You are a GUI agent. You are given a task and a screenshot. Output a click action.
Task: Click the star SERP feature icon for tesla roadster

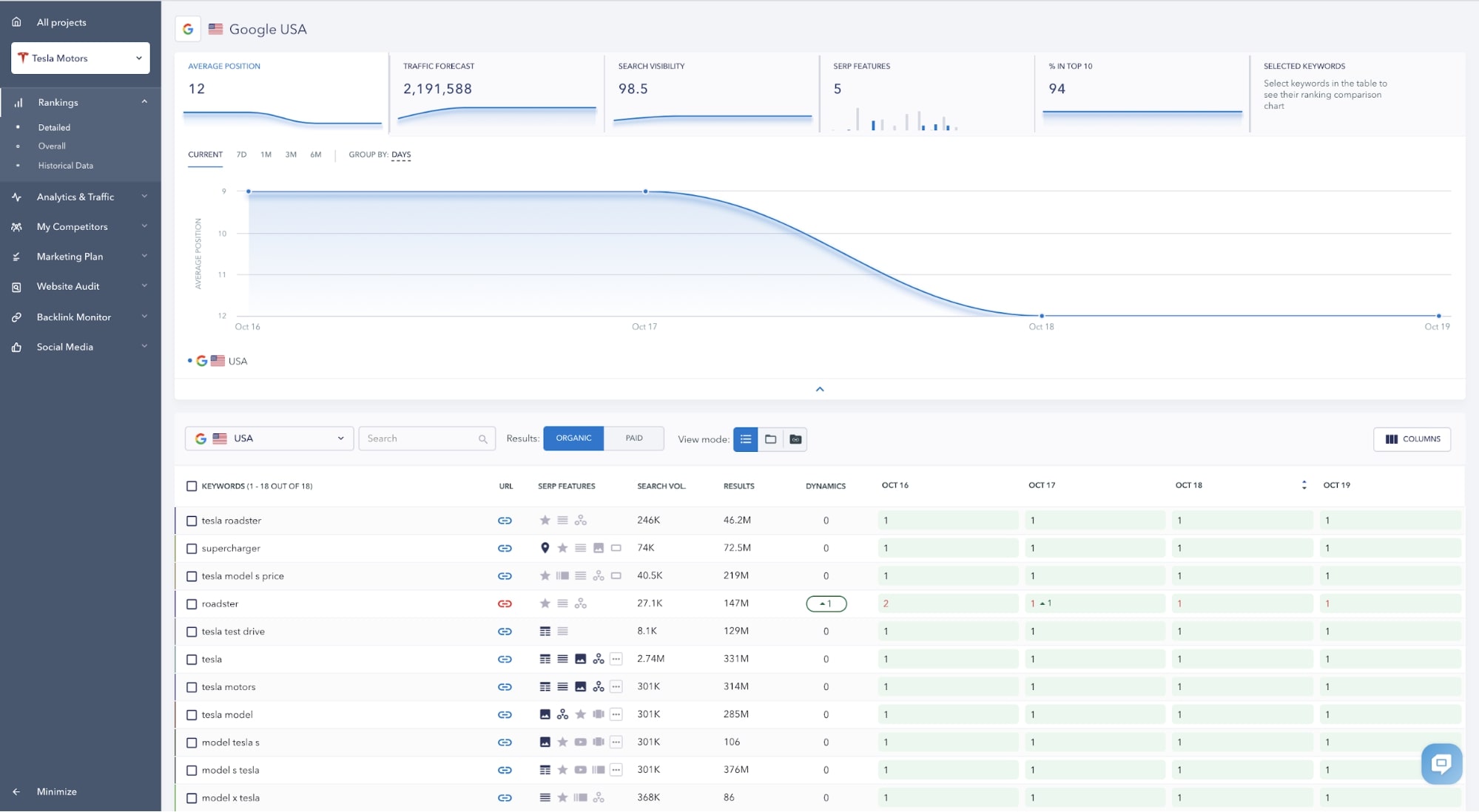545,520
